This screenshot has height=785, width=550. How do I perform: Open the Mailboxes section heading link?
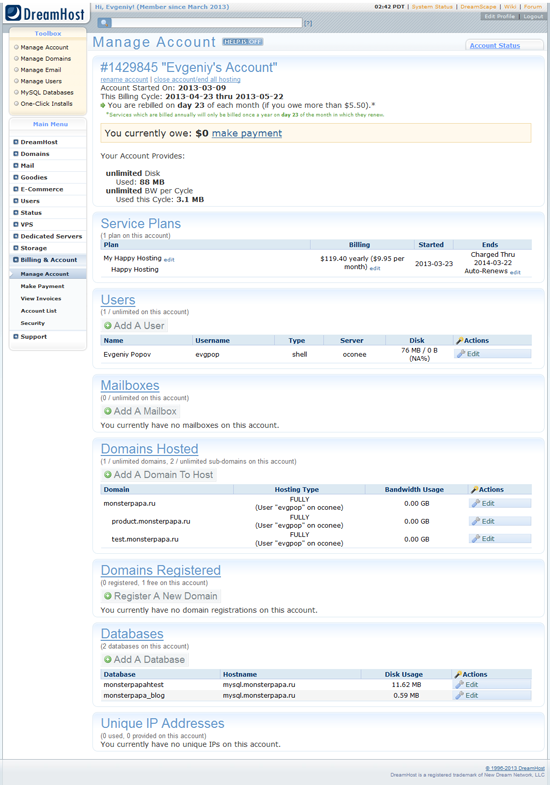click(130, 385)
